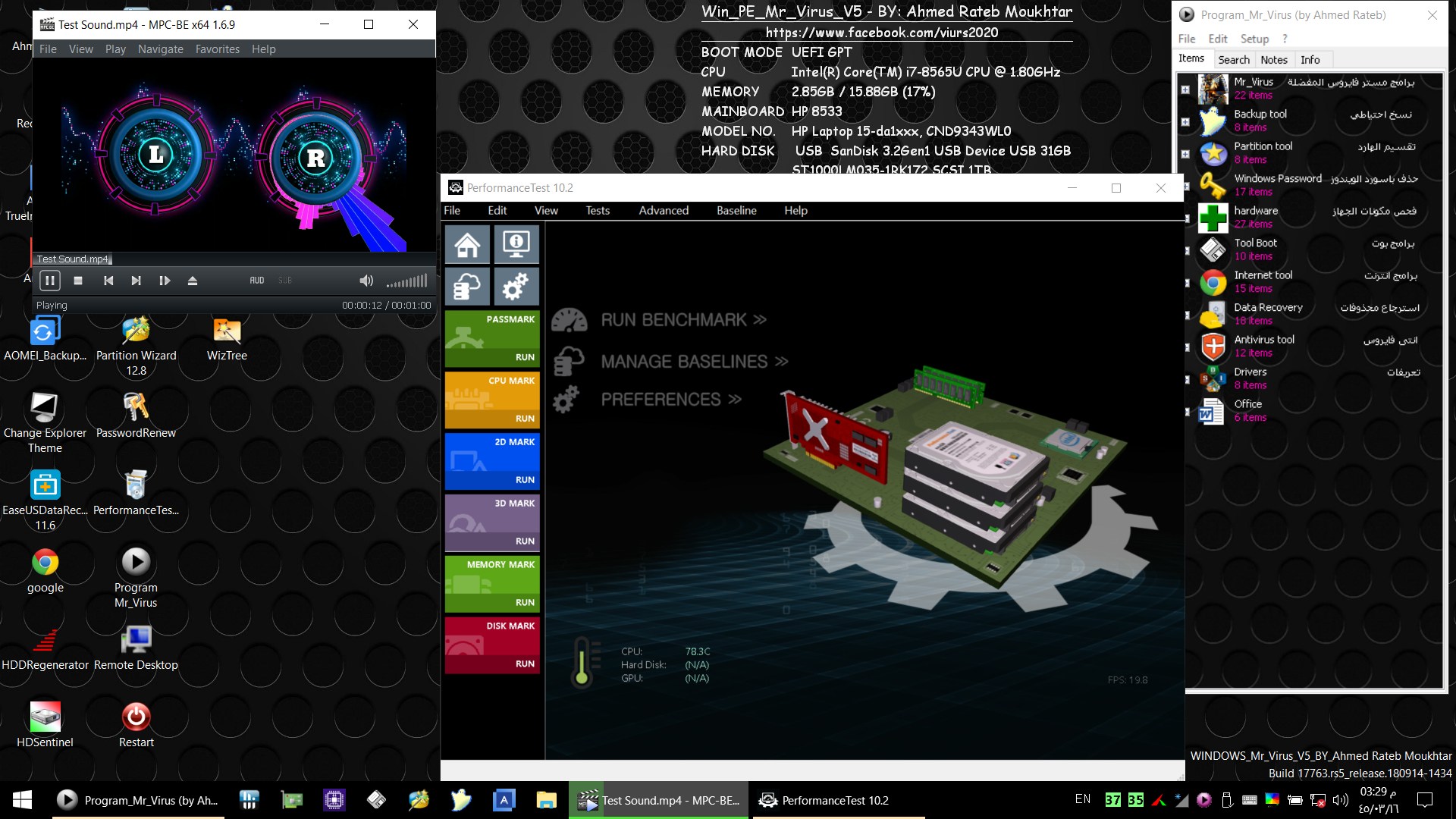Click MANAGE BASELINES link
Screen dimensions: 1456x819
click(x=695, y=362)
